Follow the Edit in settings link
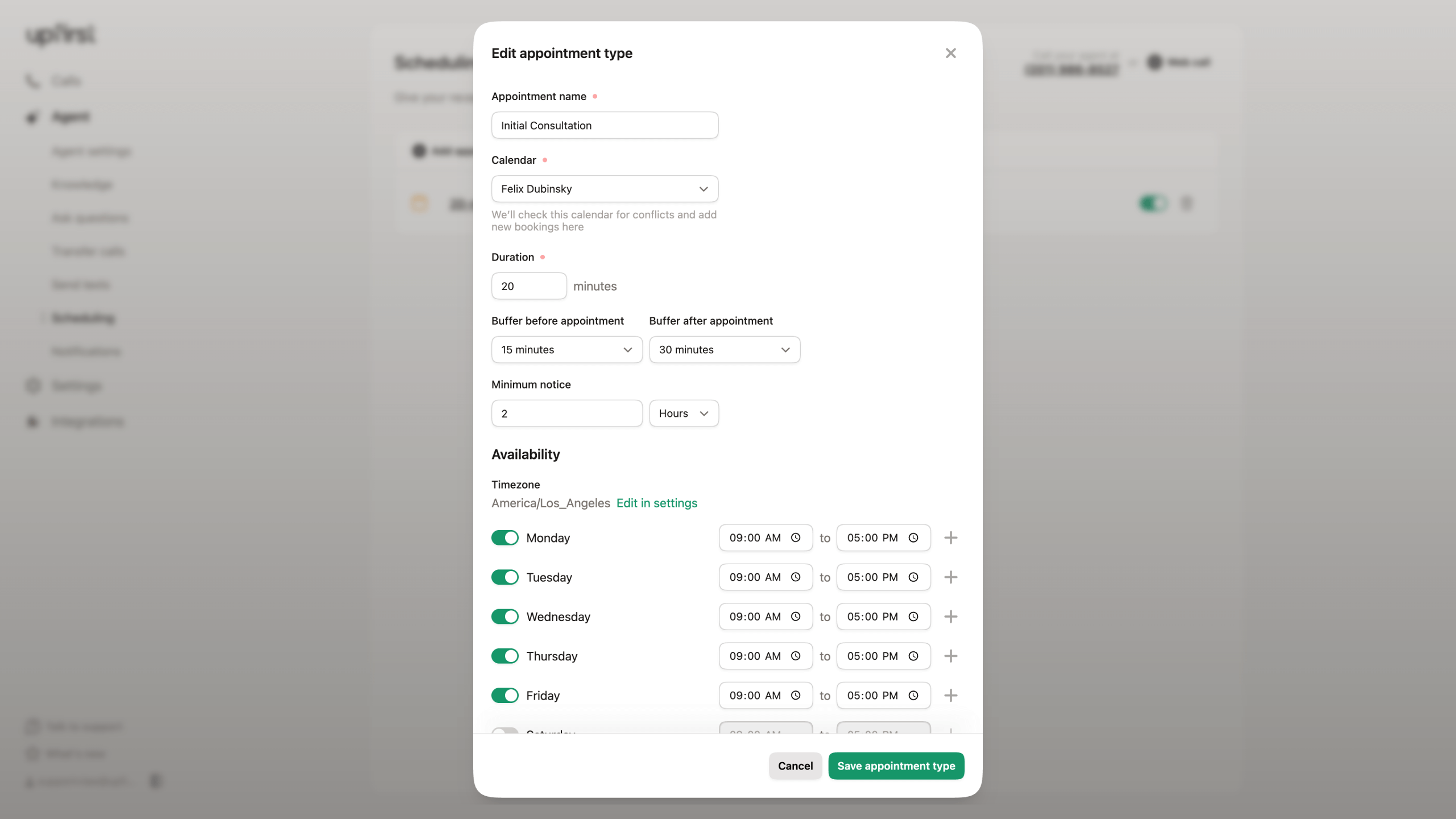This screenshot has height=819, width=1456. (x=656, y=503)
